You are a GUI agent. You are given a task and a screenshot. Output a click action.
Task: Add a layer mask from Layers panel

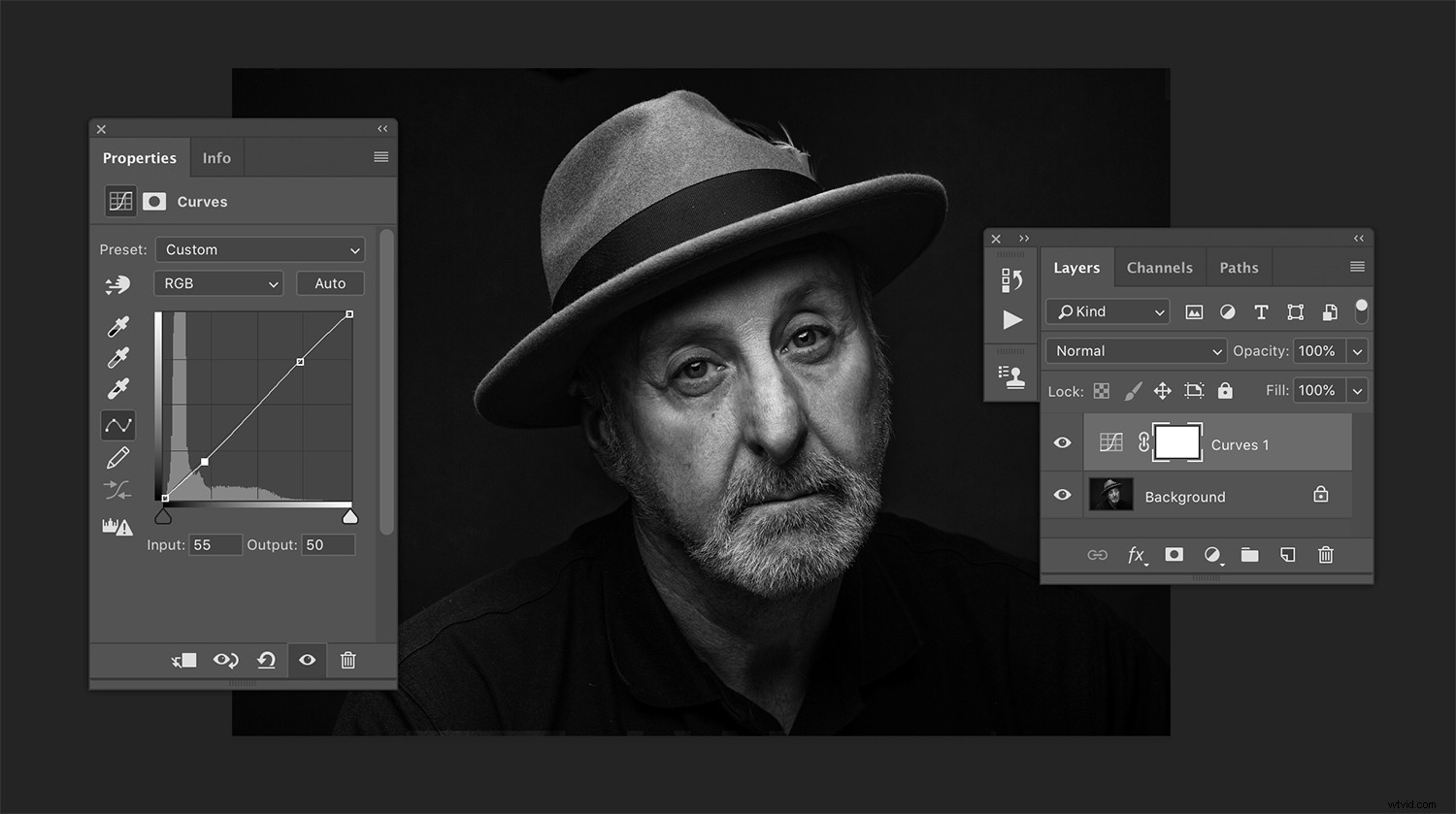click(x=1174, y=555)
